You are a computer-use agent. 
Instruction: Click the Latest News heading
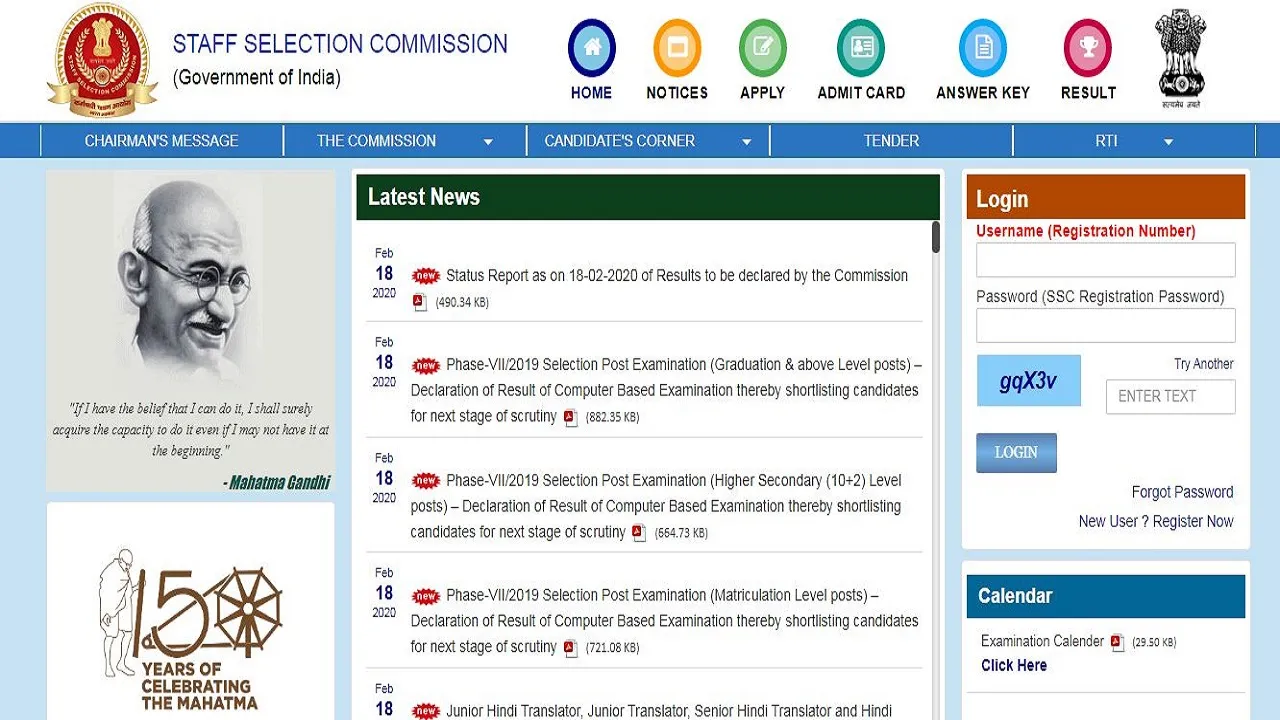(424, 197)
